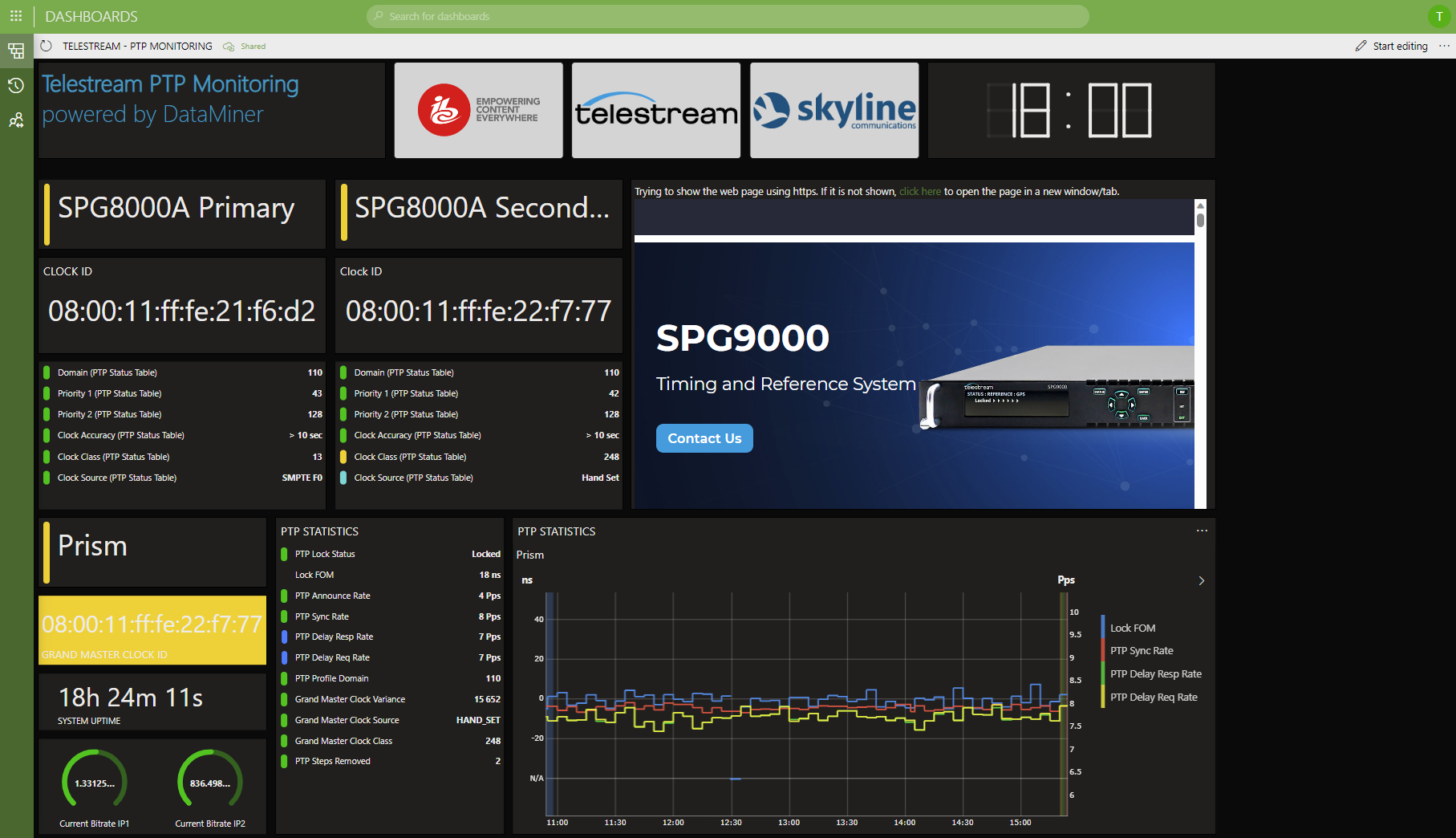
Task: Click the Grand Master Clock ID yellow tile
Action: [152, 630]
